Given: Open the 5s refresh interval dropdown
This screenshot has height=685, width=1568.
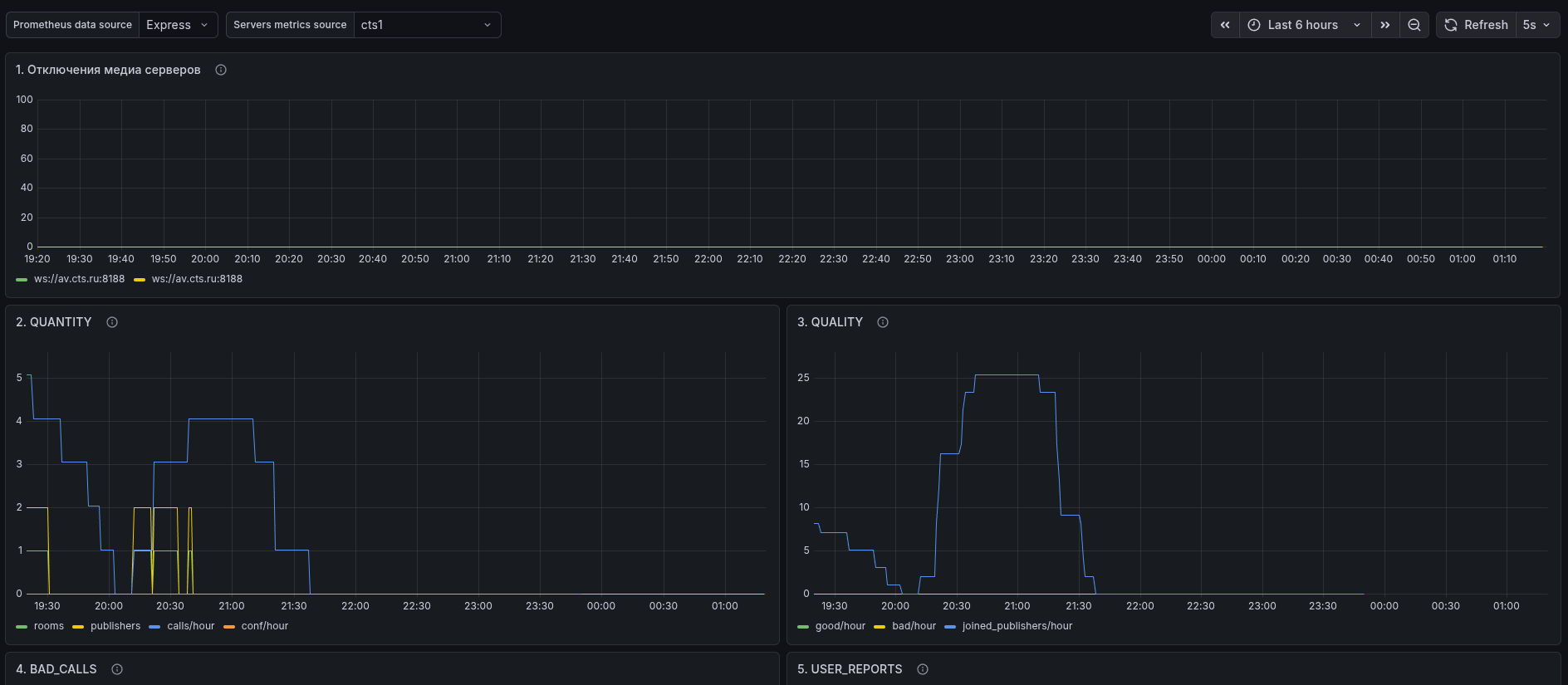Looking at the screenshot, I should pyautogui.click(x=1536, y=25).
